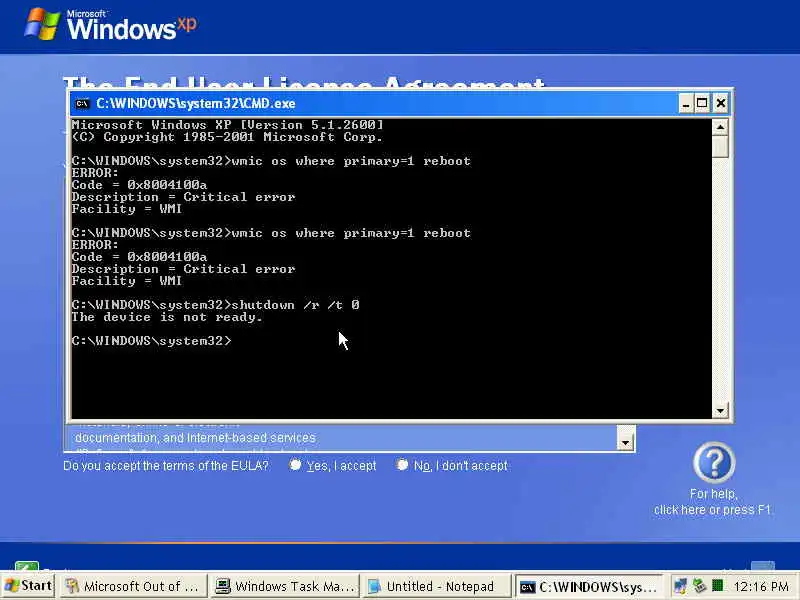Select No, I don't accept radio button
The width and height of the screenshot is (800, 600).
tap(402, 464)
